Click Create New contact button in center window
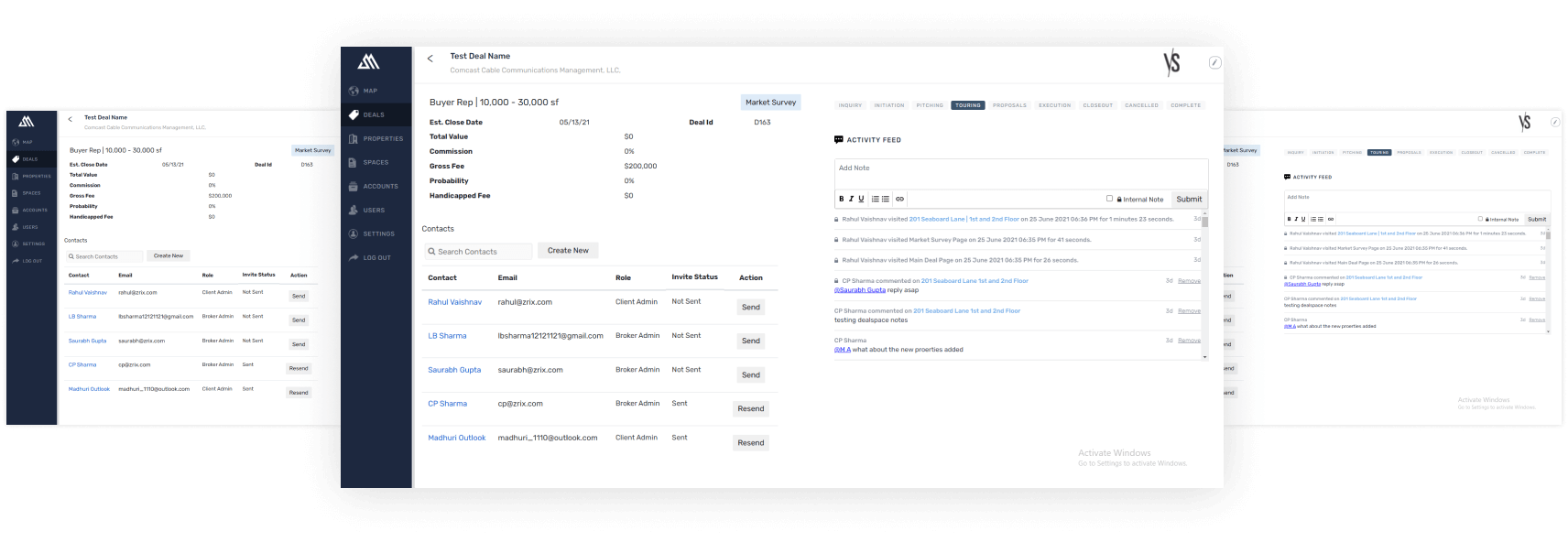1568x542 pixels. [568, 250]
